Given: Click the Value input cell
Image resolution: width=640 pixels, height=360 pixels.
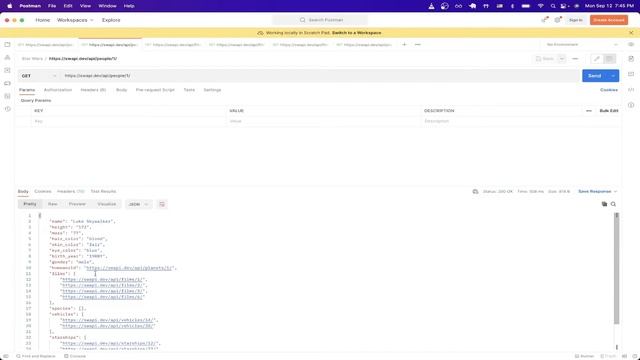Looking at the screenshot, I should click(x=324, y=121).
